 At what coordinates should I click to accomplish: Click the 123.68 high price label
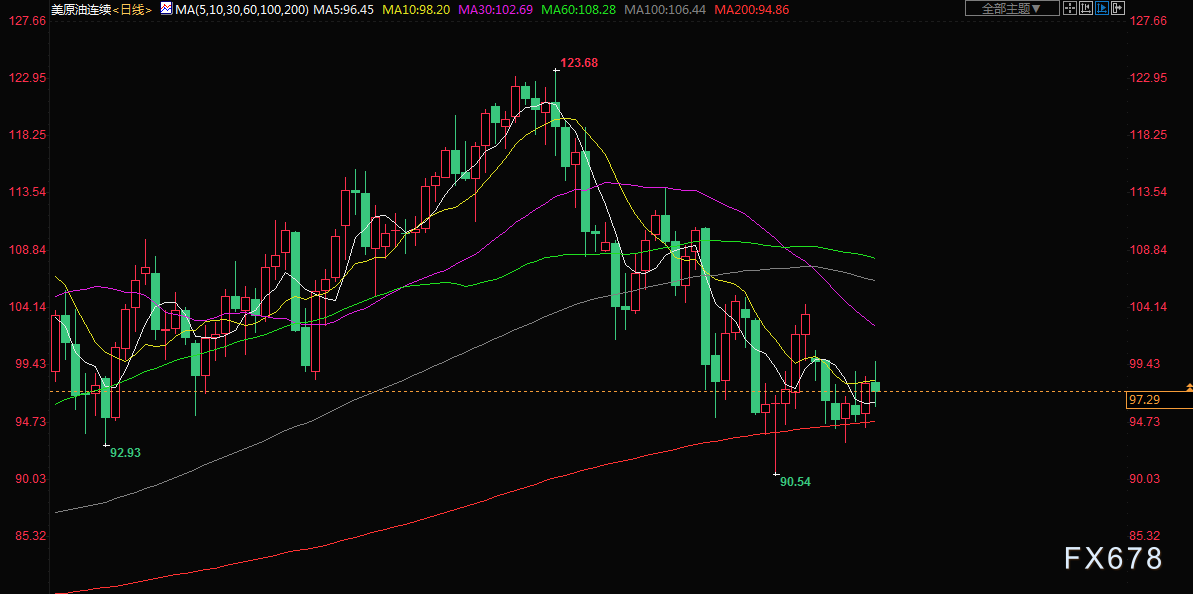point(579,62)
